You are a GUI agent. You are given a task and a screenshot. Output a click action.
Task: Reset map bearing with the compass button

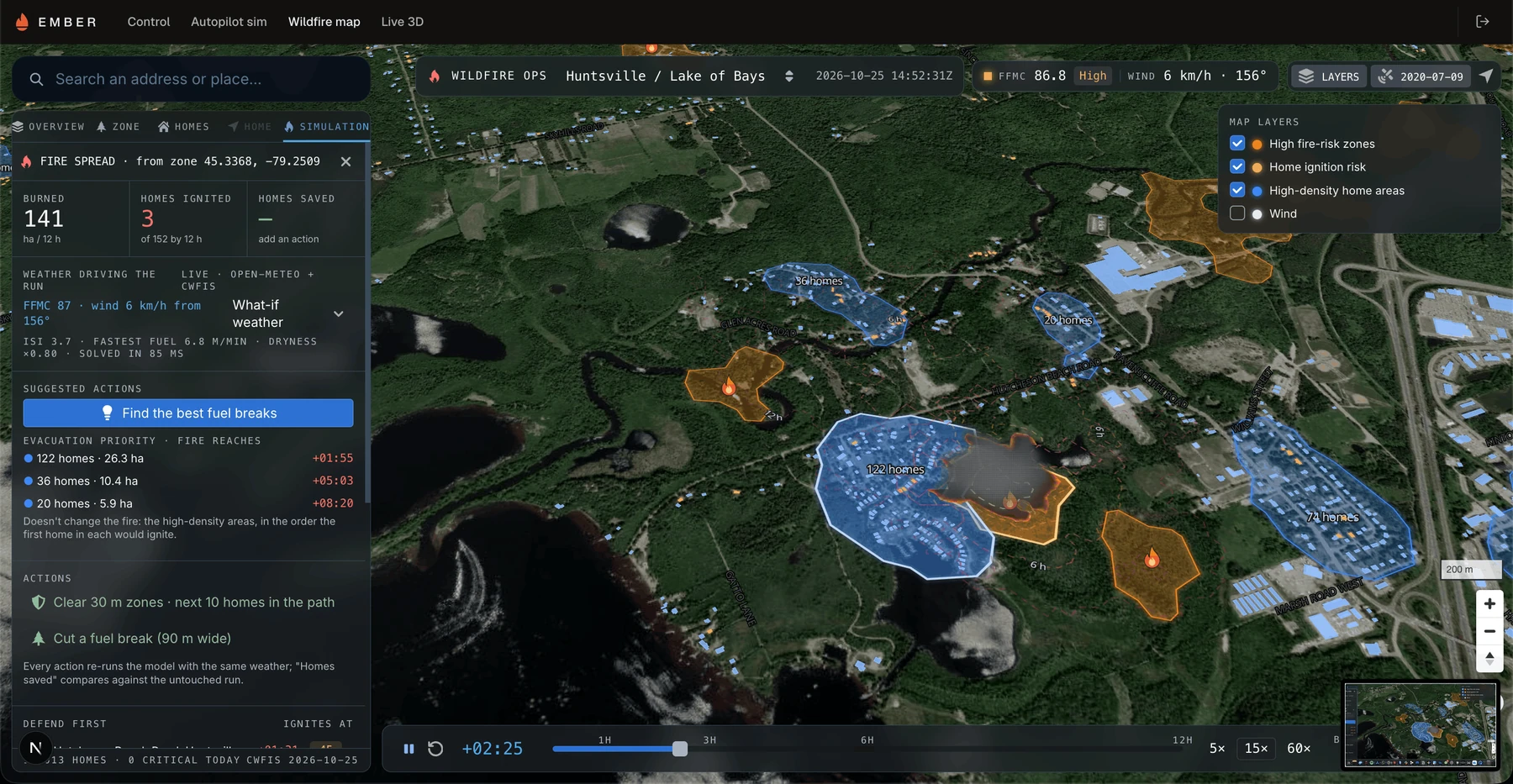pyautogui.click(x=1489, y=659)
